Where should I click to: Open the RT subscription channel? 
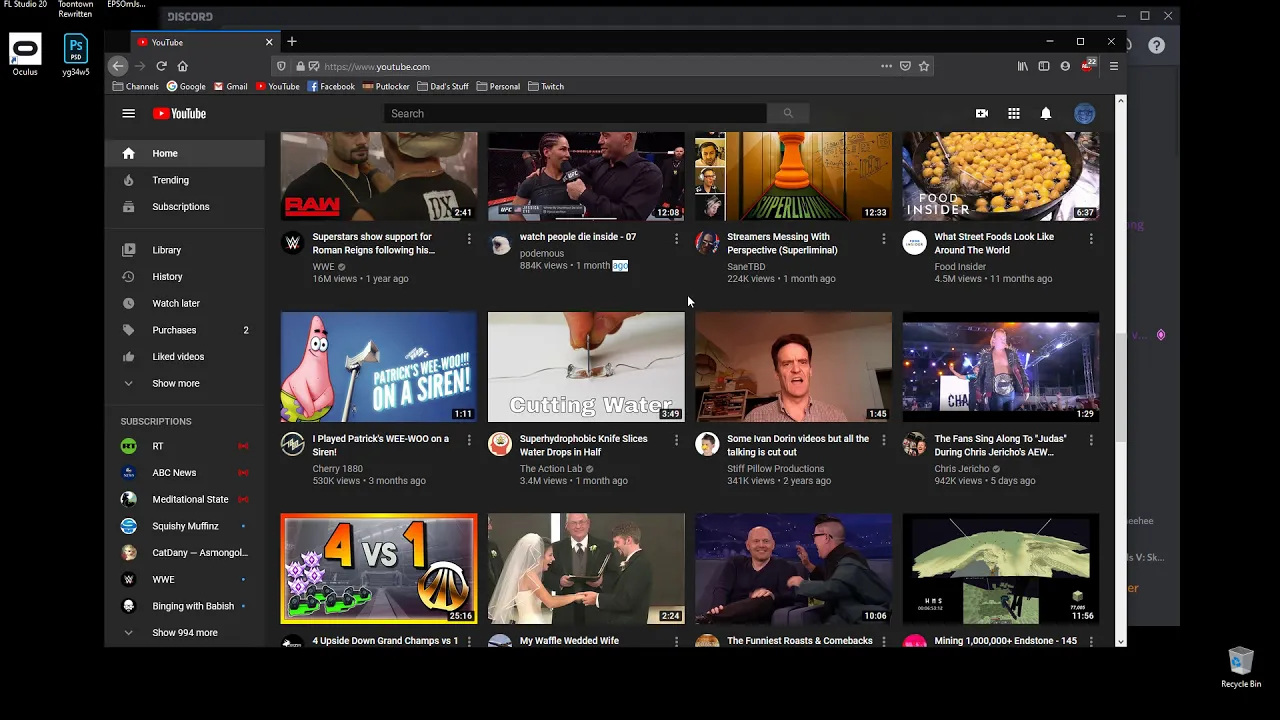point(184,446)
